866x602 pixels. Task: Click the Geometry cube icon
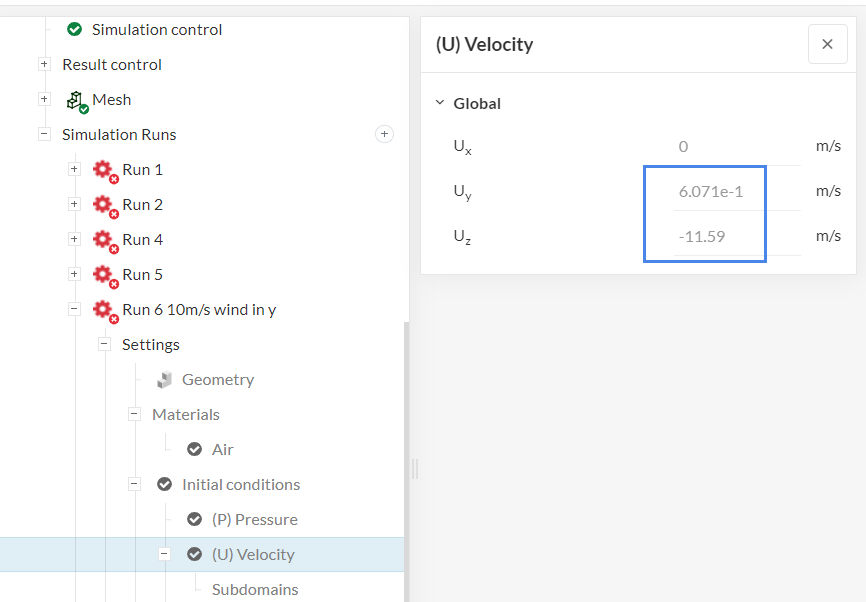[x=165, y=380]
